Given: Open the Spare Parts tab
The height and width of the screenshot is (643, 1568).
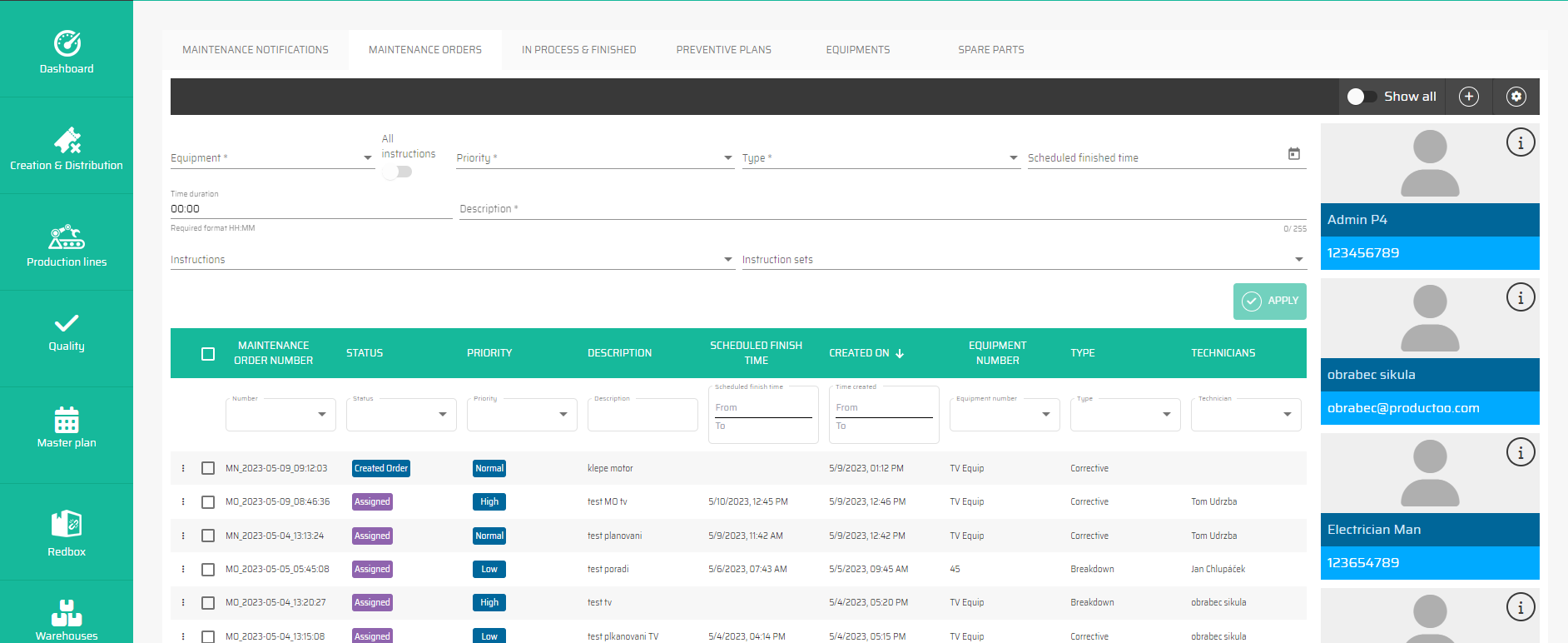Looking at the screenshot, I should (x=990, y=50).
